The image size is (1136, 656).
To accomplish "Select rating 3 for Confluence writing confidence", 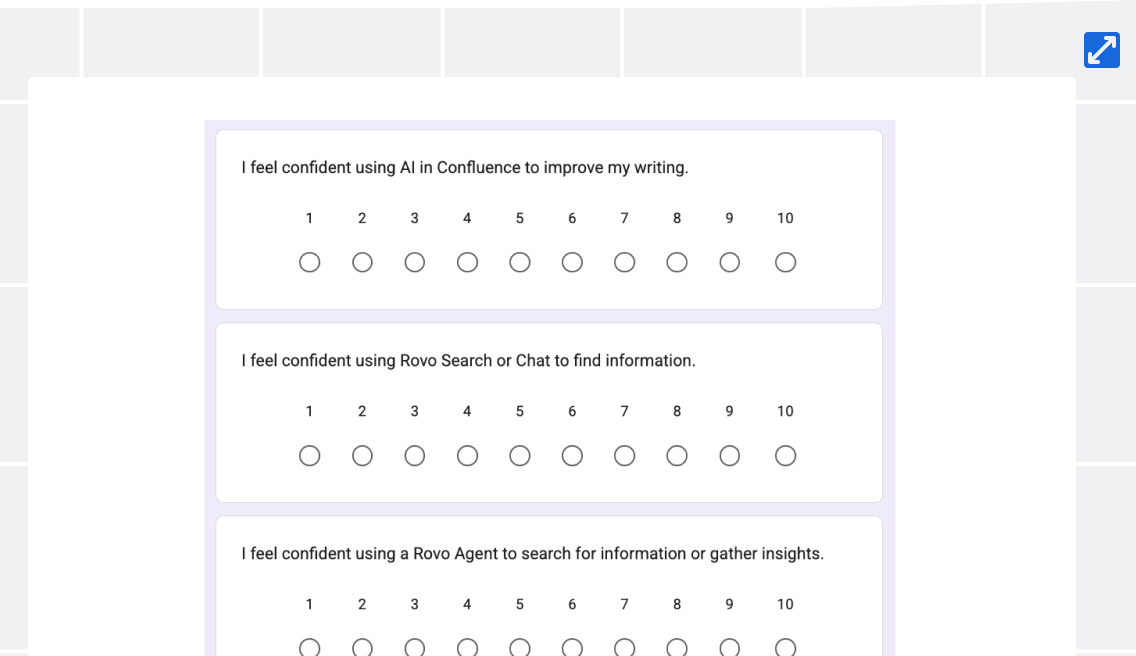I will click(414, 262).
